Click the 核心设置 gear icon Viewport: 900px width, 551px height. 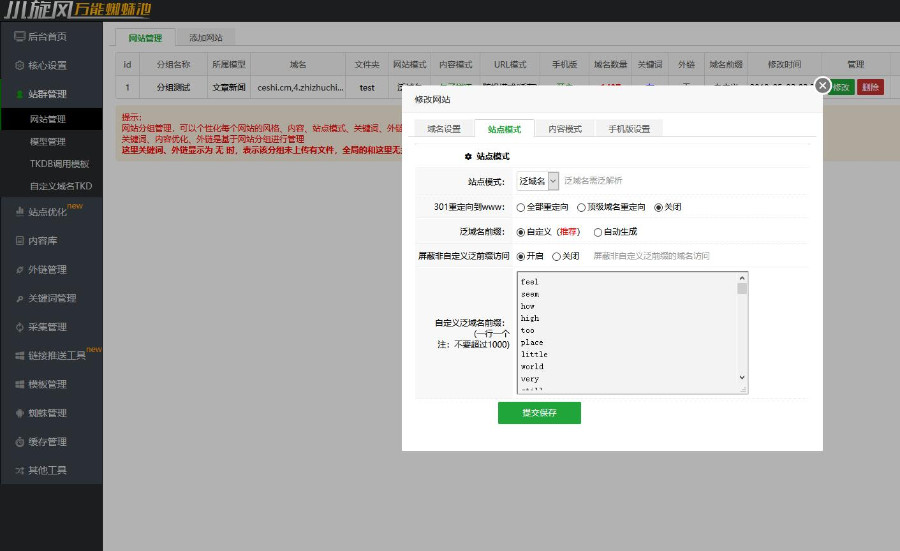tap(19, 65)
